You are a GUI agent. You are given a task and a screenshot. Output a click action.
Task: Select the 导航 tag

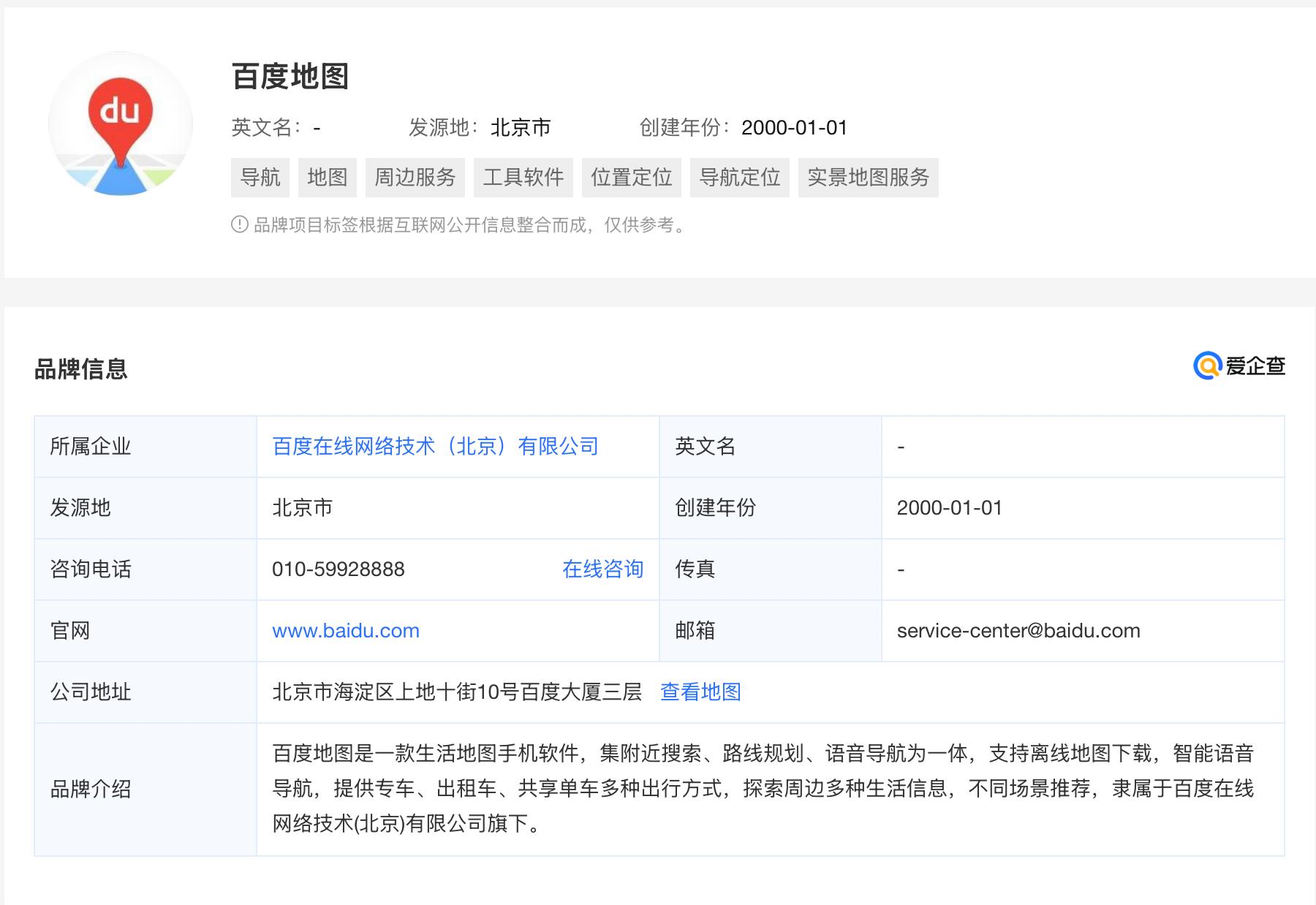coord(260,178)
